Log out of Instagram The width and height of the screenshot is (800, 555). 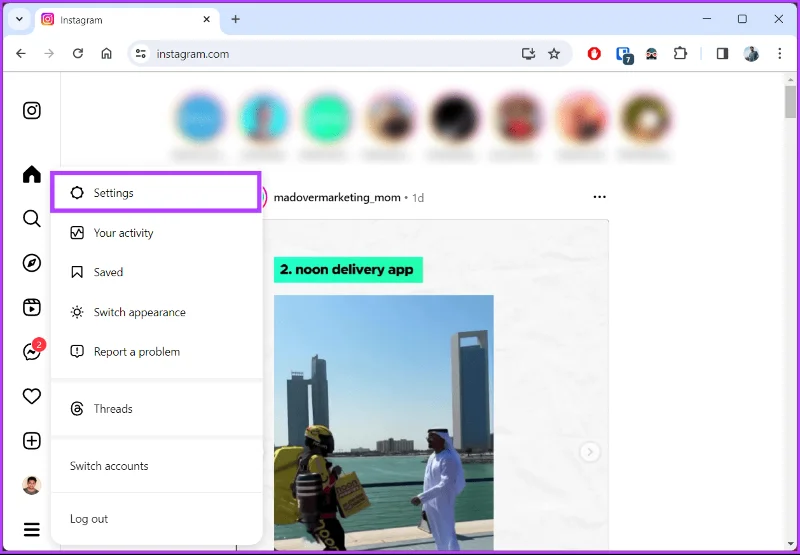[x=156, y=519]
